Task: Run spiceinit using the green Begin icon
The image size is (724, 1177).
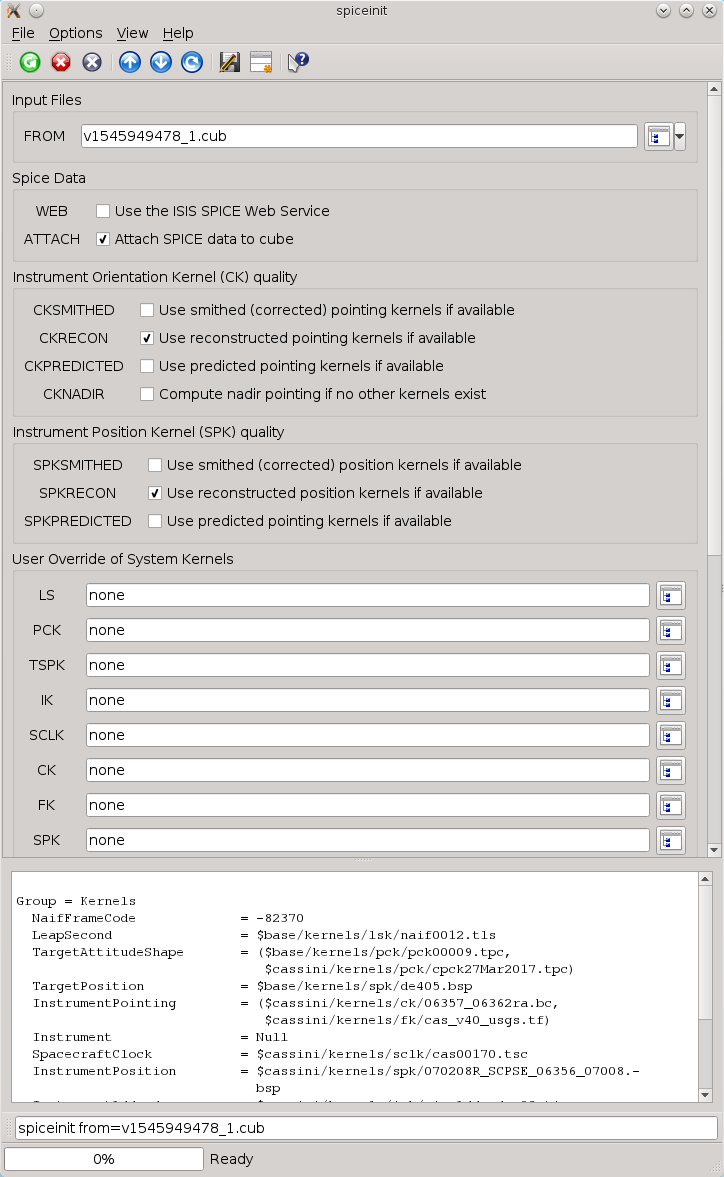Action: tap(29, 62)
